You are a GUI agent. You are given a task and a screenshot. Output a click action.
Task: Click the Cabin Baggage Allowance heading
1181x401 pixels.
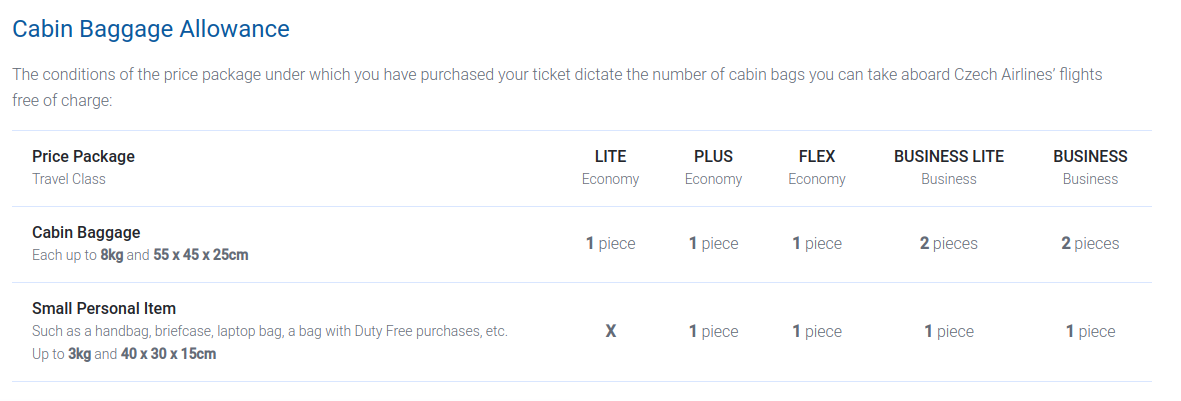[151, 29]
